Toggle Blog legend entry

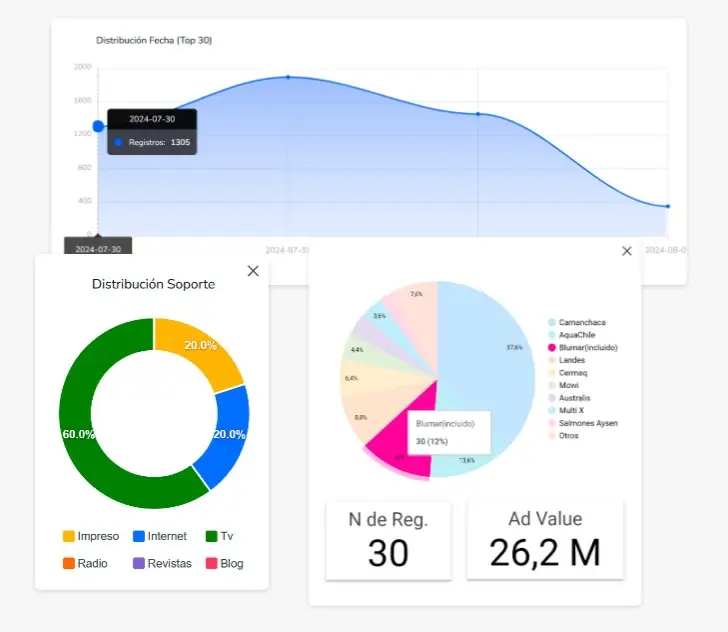point(224,563)
